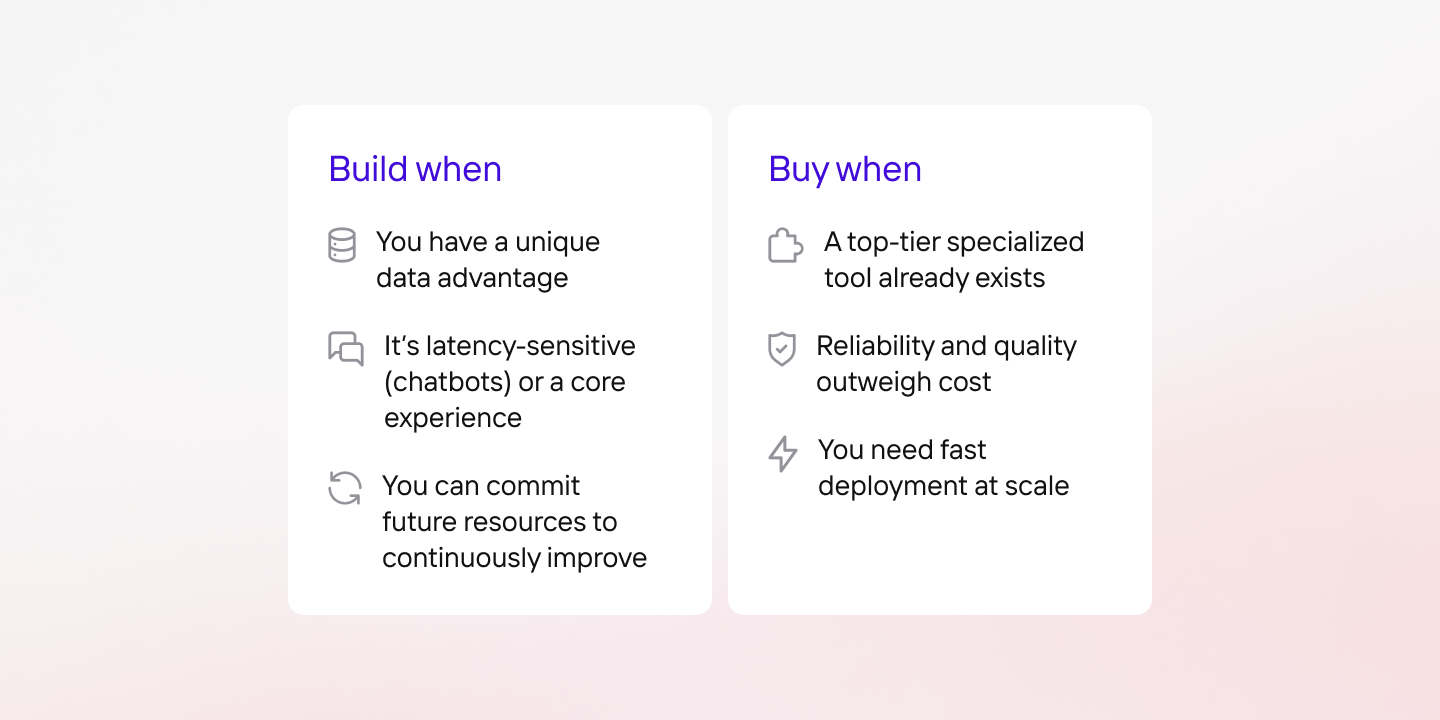Viewport: 1440px width, 720px height.
Task: Select the "Buy when" heading
Action: click(845, 169)
